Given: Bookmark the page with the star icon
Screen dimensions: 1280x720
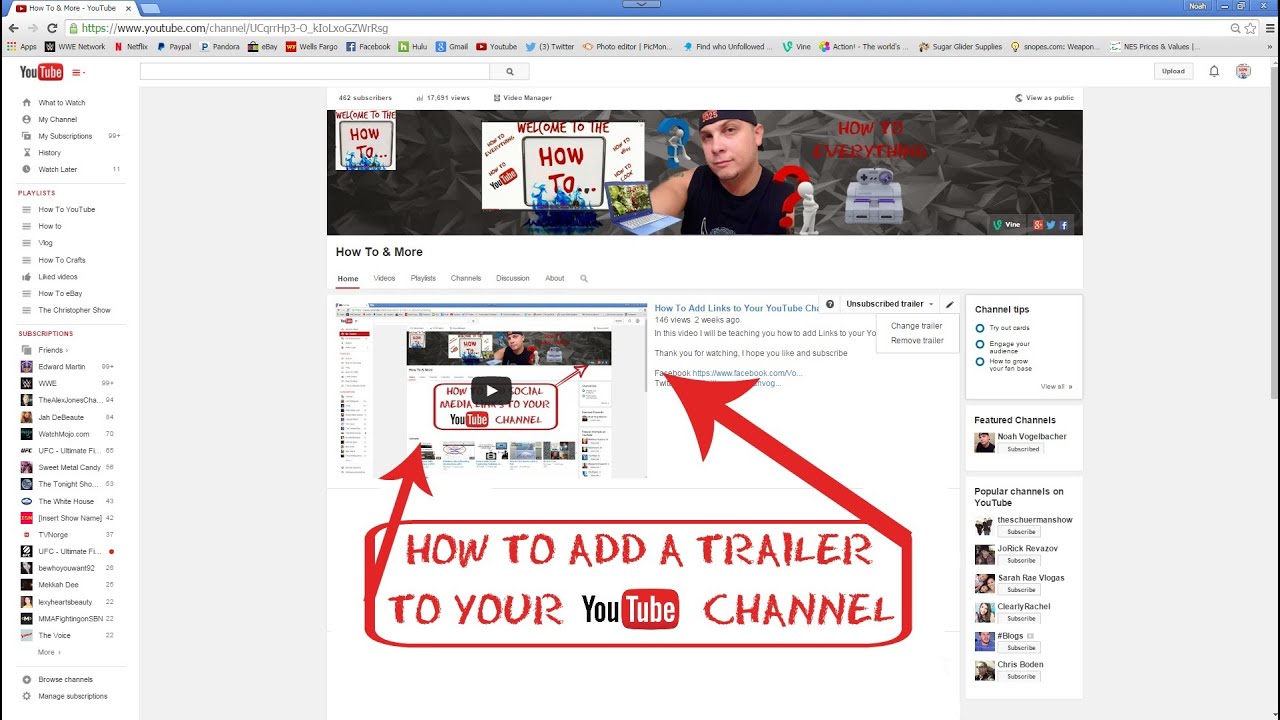Looking at the screenshot, I should 1250,28.
